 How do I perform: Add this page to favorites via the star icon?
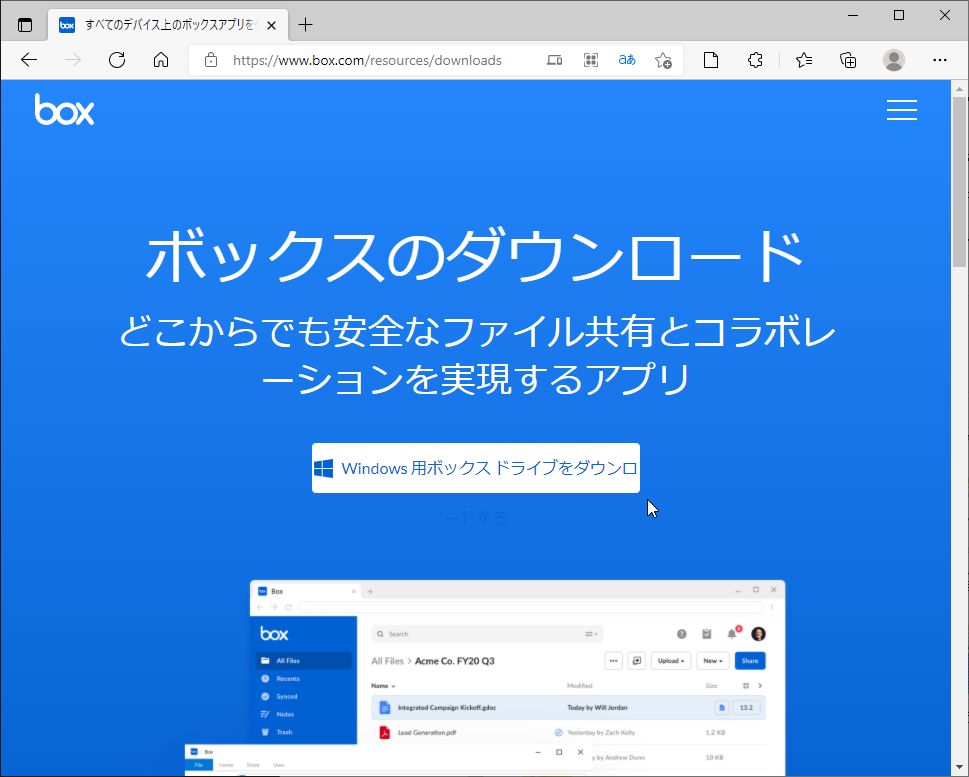click(664, 60)
